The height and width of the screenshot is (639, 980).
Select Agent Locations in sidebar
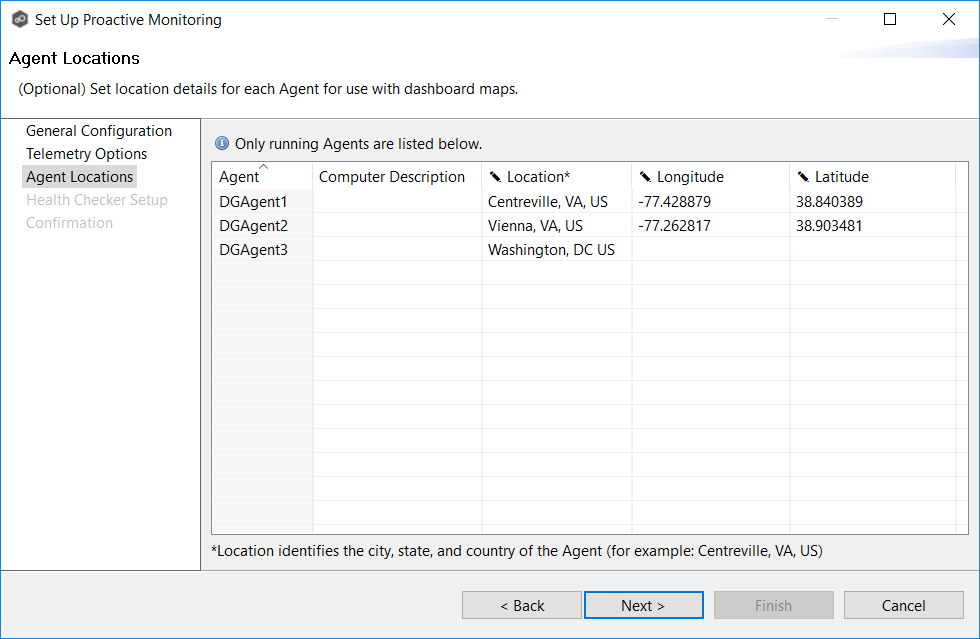(80, 177)
